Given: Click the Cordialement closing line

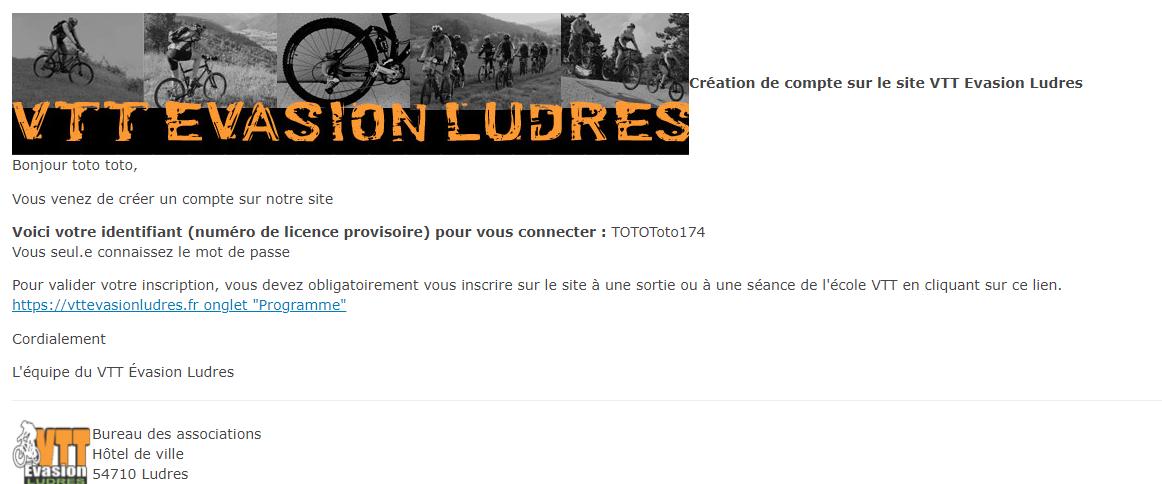Looking at the screenshot, I should tap(59, 339).
